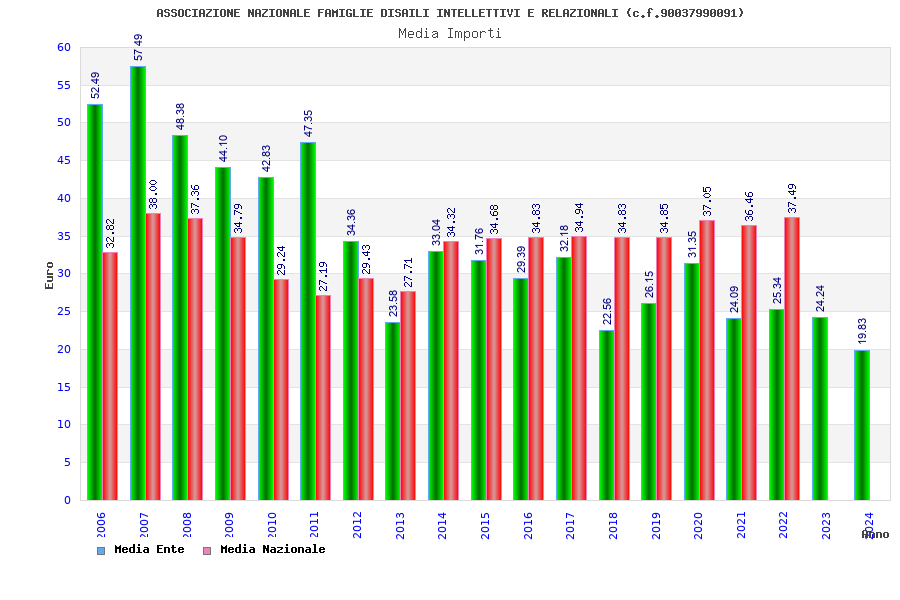Select the Media Nazionale legend label
Image resolution: width=900 pixels, height=600 pixels.
coord(273,549)
